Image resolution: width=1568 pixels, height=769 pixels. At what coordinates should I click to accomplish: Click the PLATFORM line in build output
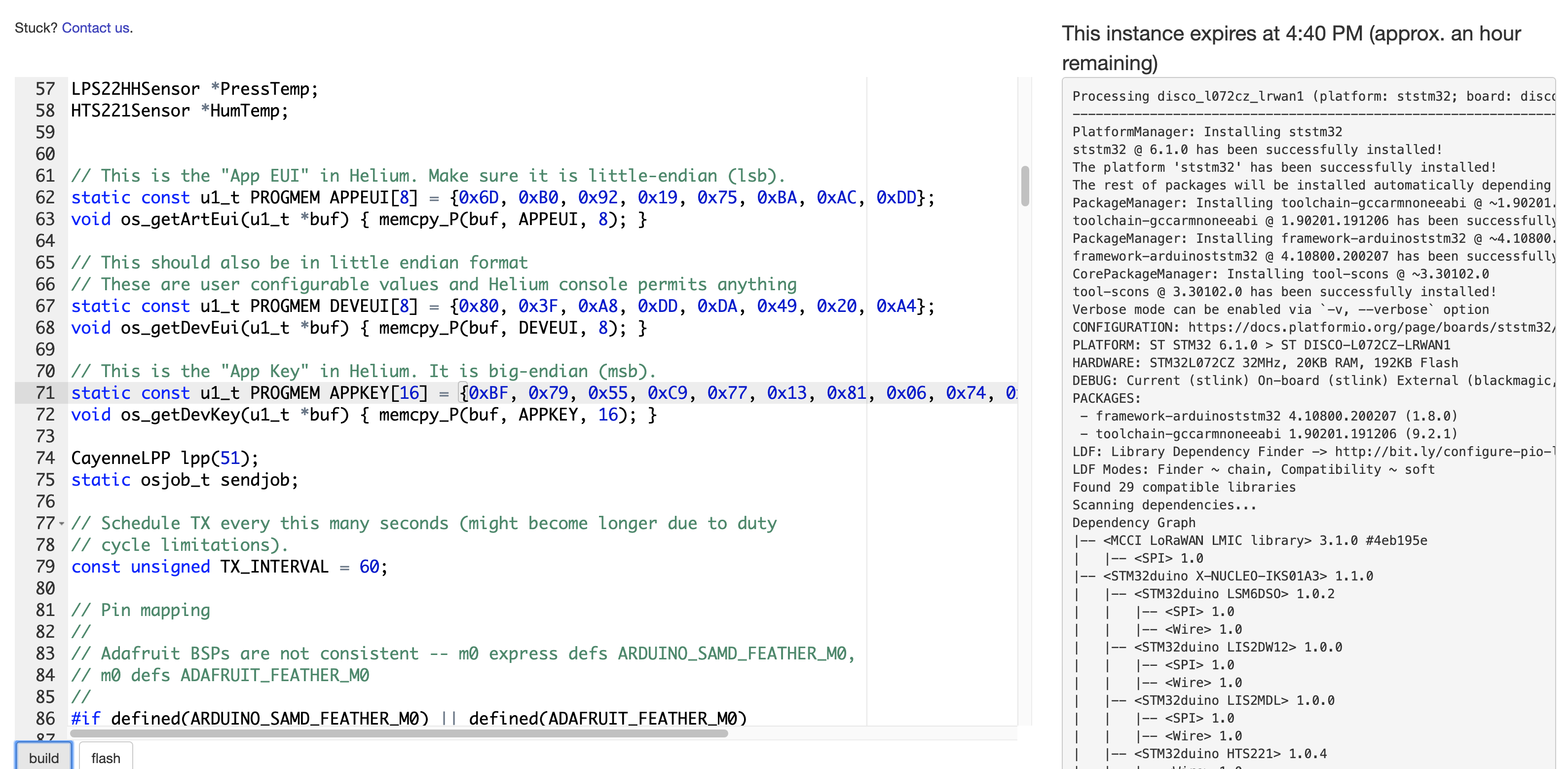(1260, 345)
